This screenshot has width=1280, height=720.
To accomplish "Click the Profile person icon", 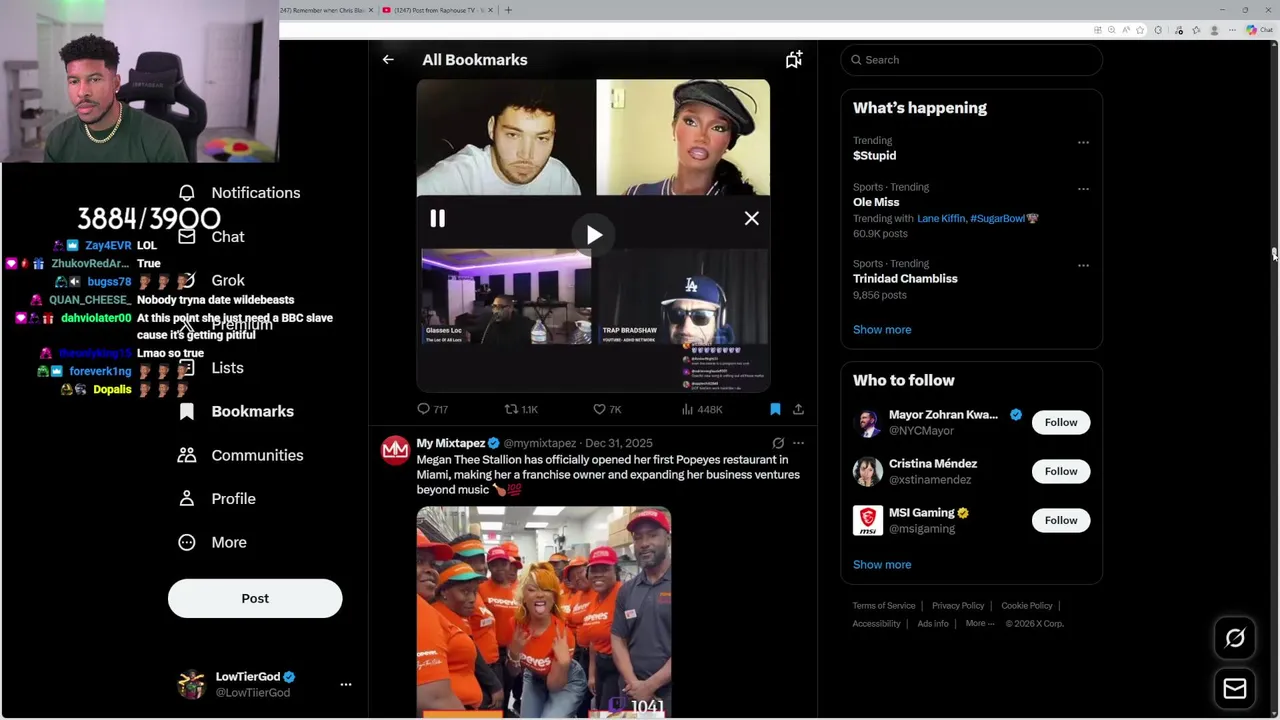I will (x=187, y=498).
